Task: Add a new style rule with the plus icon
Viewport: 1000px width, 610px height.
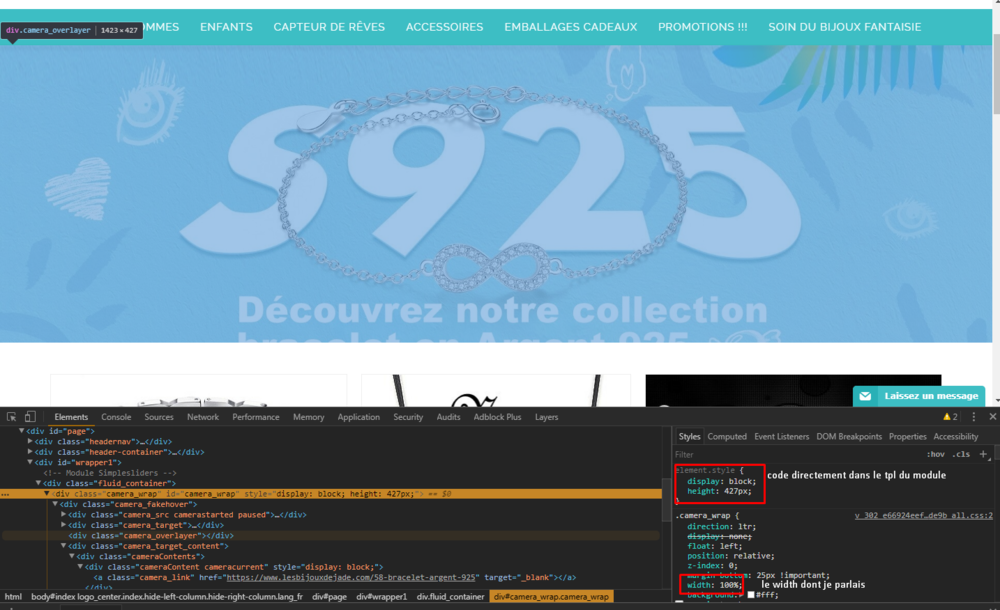Action: [x=982, y=454]
